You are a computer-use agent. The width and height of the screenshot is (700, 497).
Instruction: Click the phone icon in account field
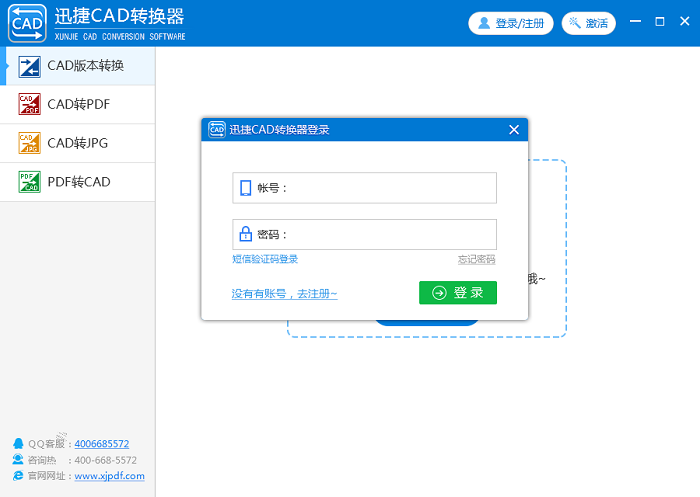click(246, 188)
